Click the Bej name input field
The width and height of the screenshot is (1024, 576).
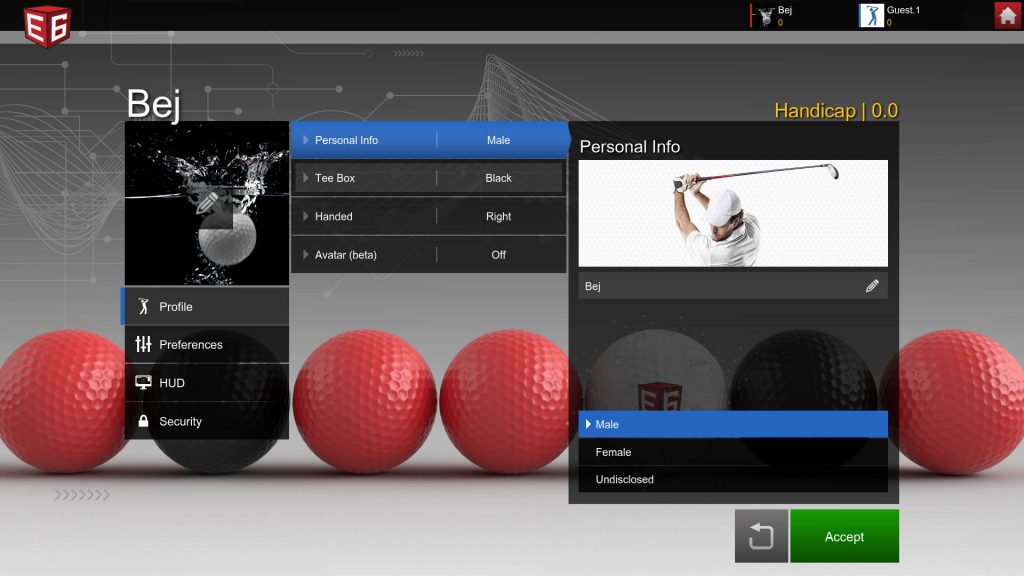[x=715, y=286]
